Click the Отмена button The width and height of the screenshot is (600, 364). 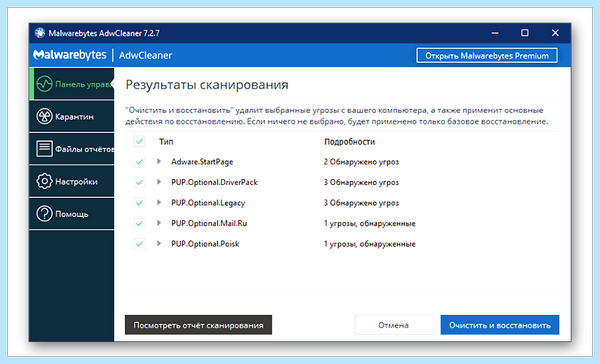tap(393, 325)
